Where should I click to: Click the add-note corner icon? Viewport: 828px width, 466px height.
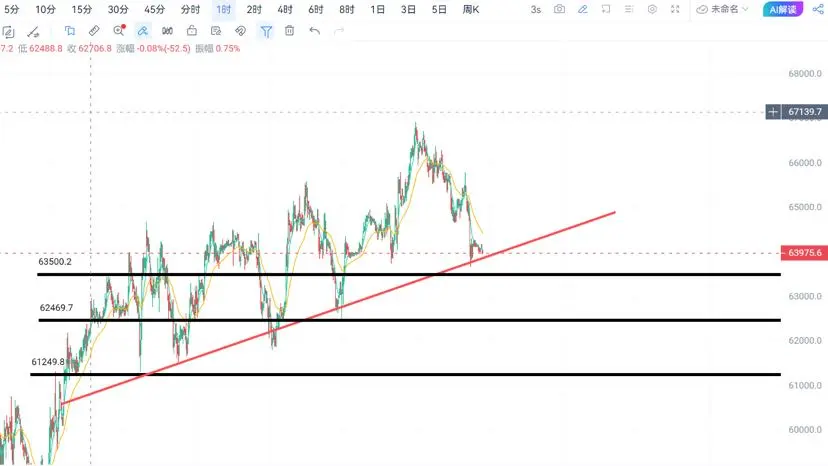click(606, 9)
